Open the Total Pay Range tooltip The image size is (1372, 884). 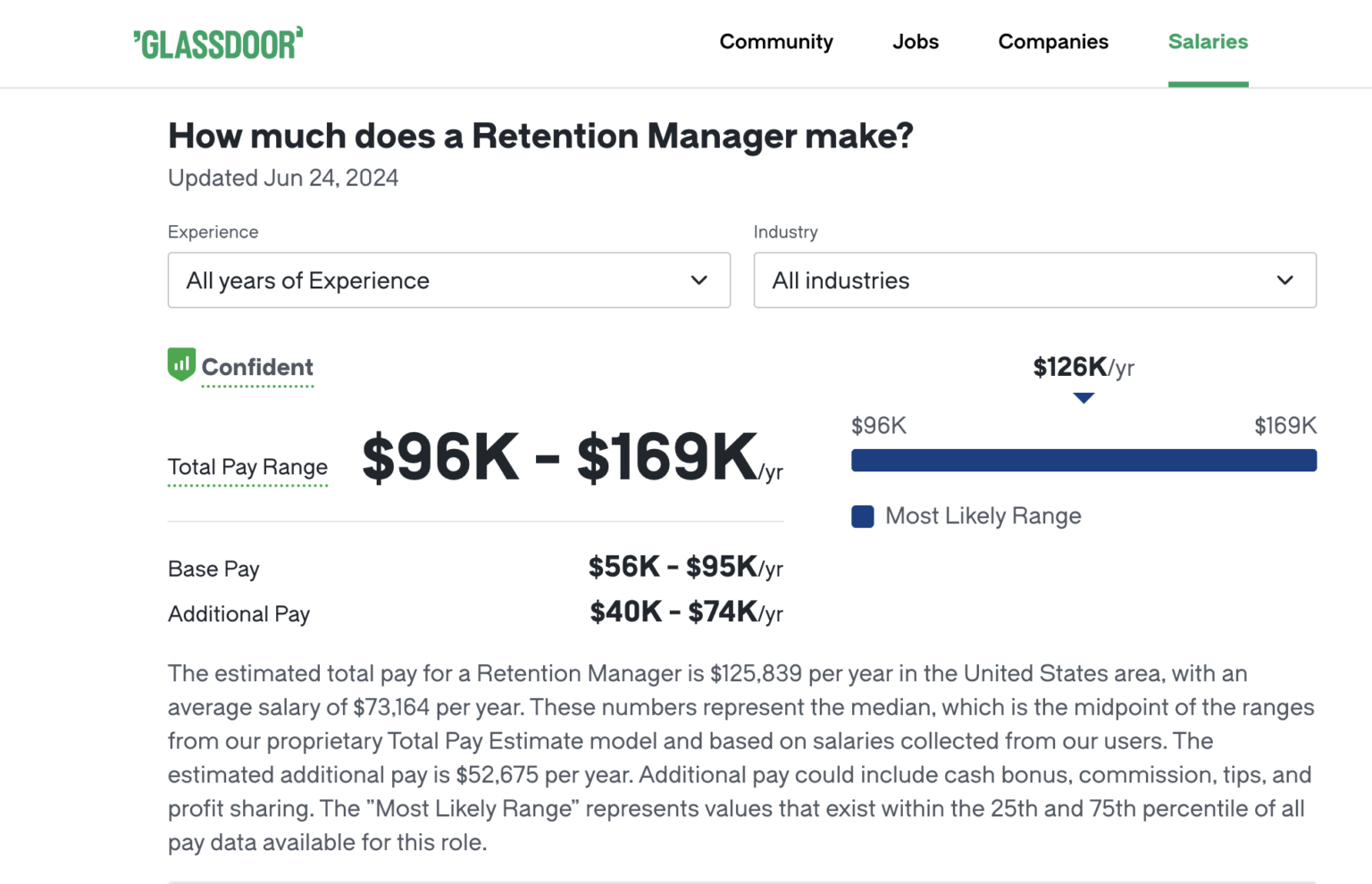coord(247,466)
